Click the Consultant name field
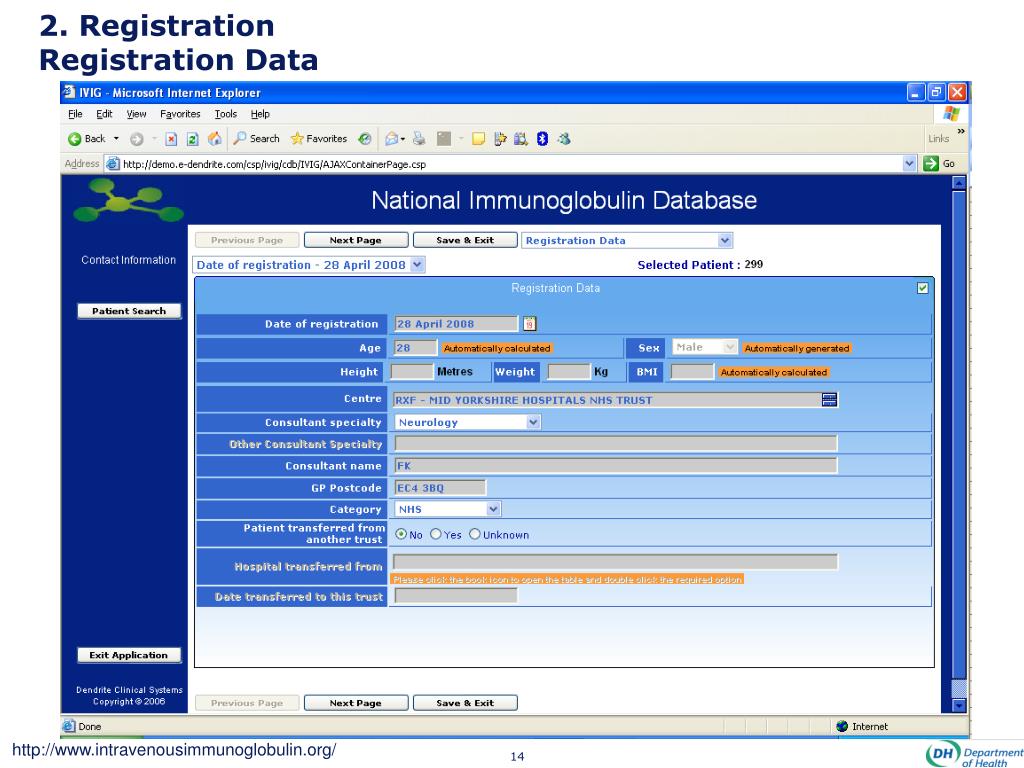 (615, 466)
